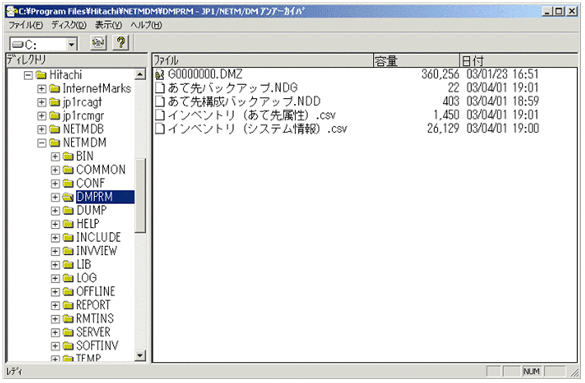This screenshot has width=585, height=383.
Task: Sort by ファイル column header
Action: tap(263, 60)
